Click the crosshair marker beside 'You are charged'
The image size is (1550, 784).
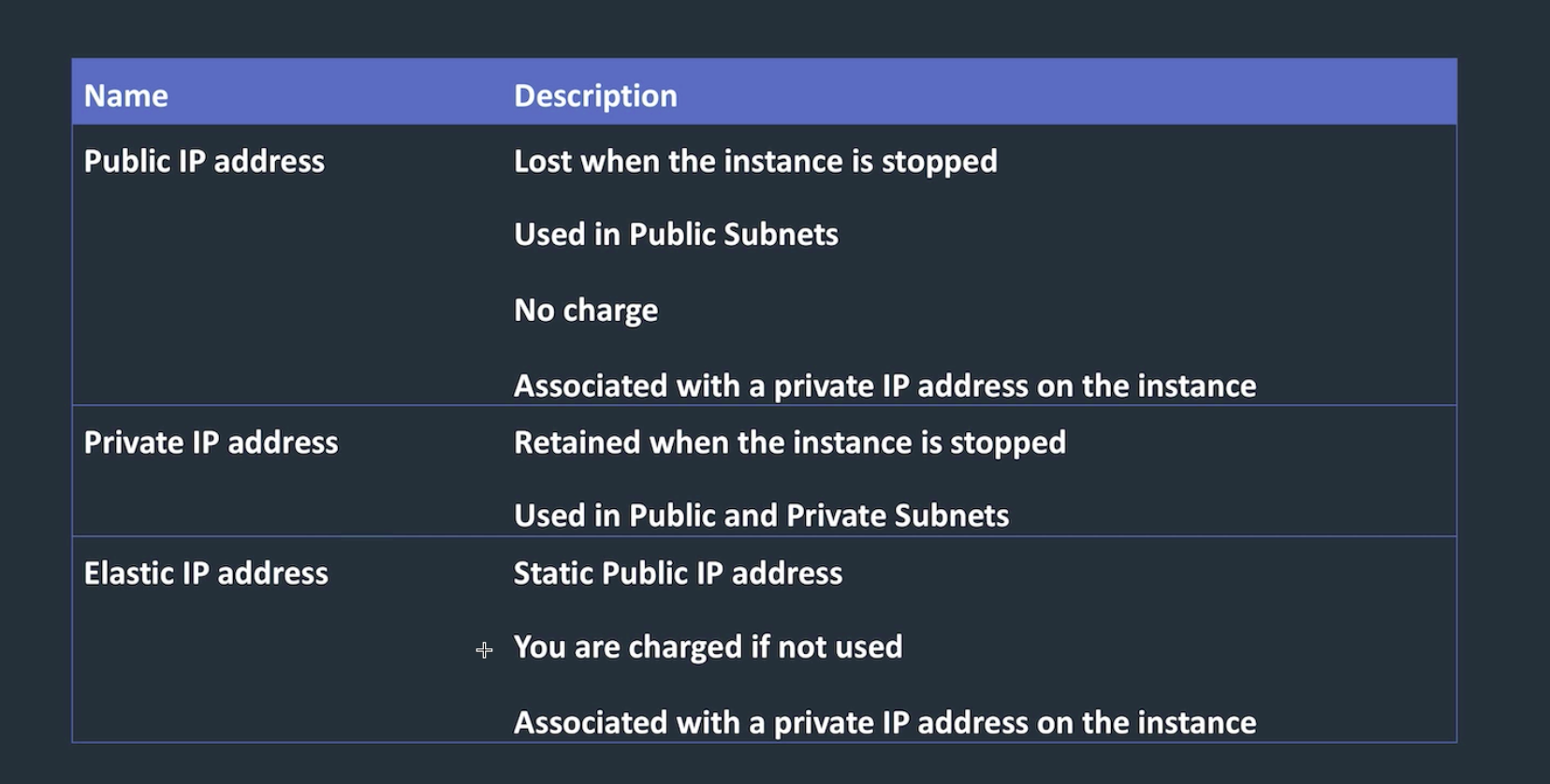point(484,649)
